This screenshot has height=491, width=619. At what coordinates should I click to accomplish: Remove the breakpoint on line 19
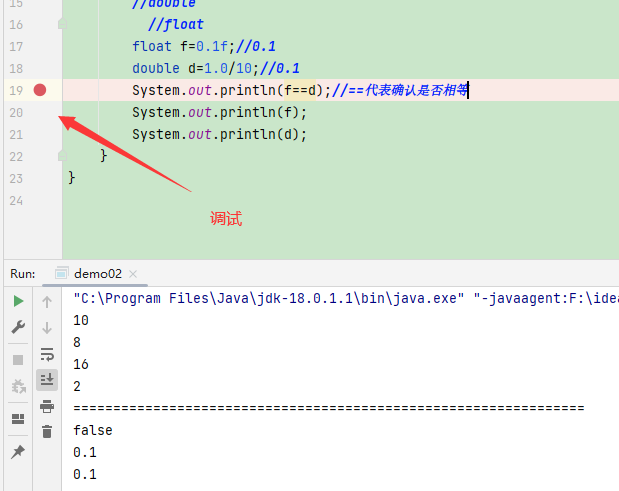coord(40,90)
